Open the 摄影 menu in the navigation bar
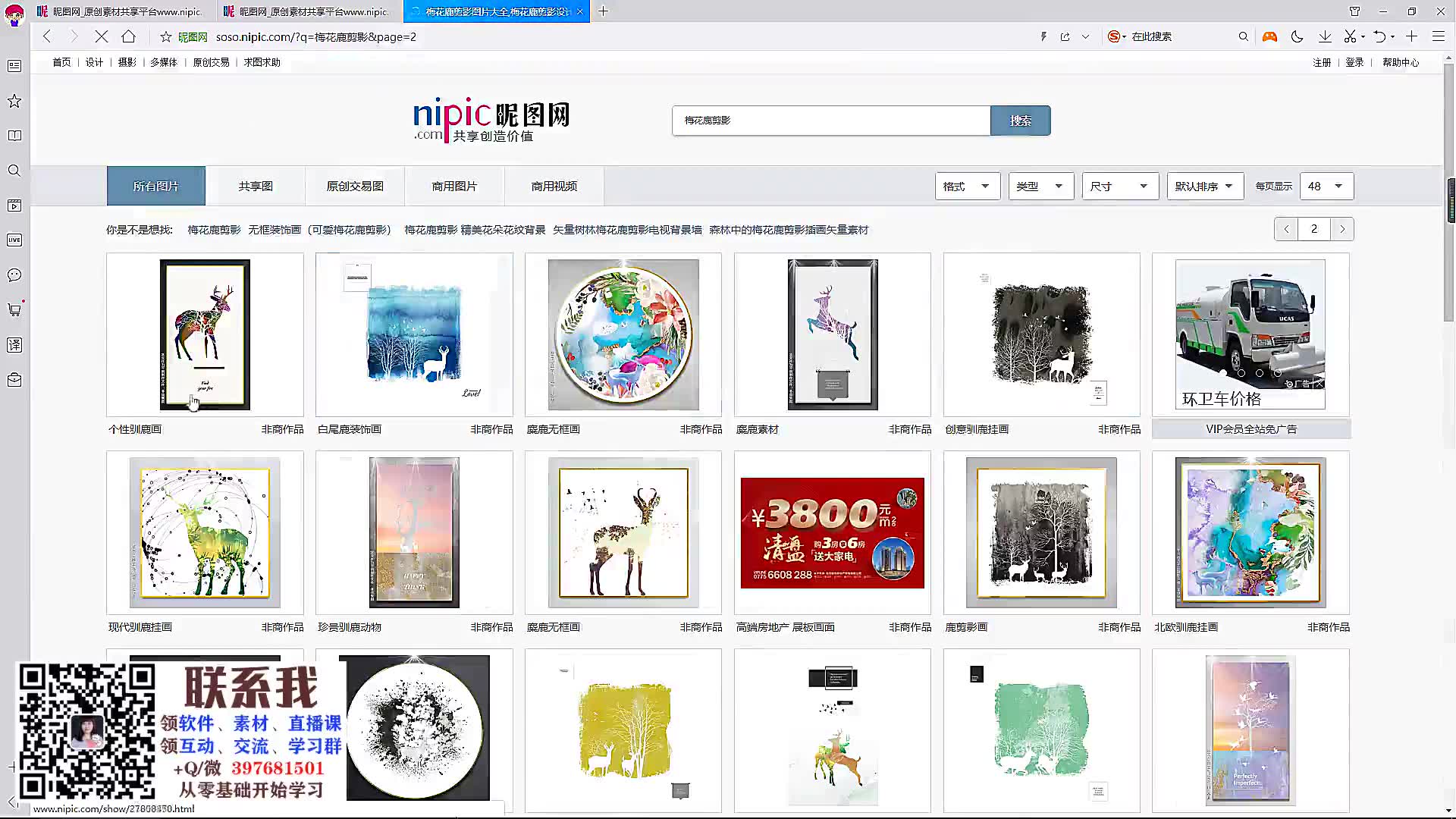 [127, 62]
